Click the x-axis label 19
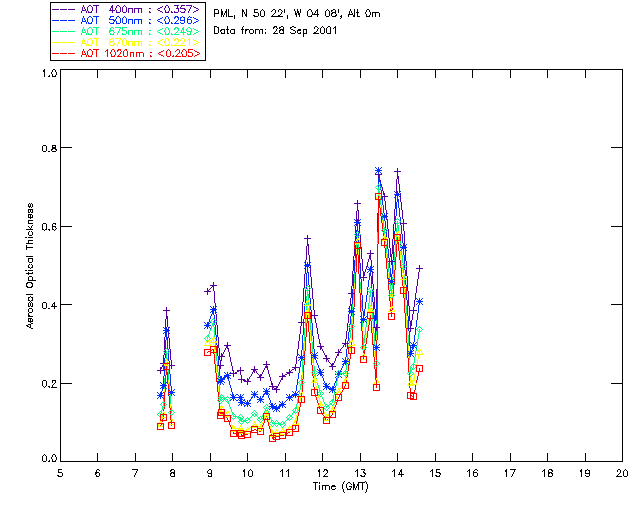The height and width of the screenshot is (512, 640). [585, 473]
